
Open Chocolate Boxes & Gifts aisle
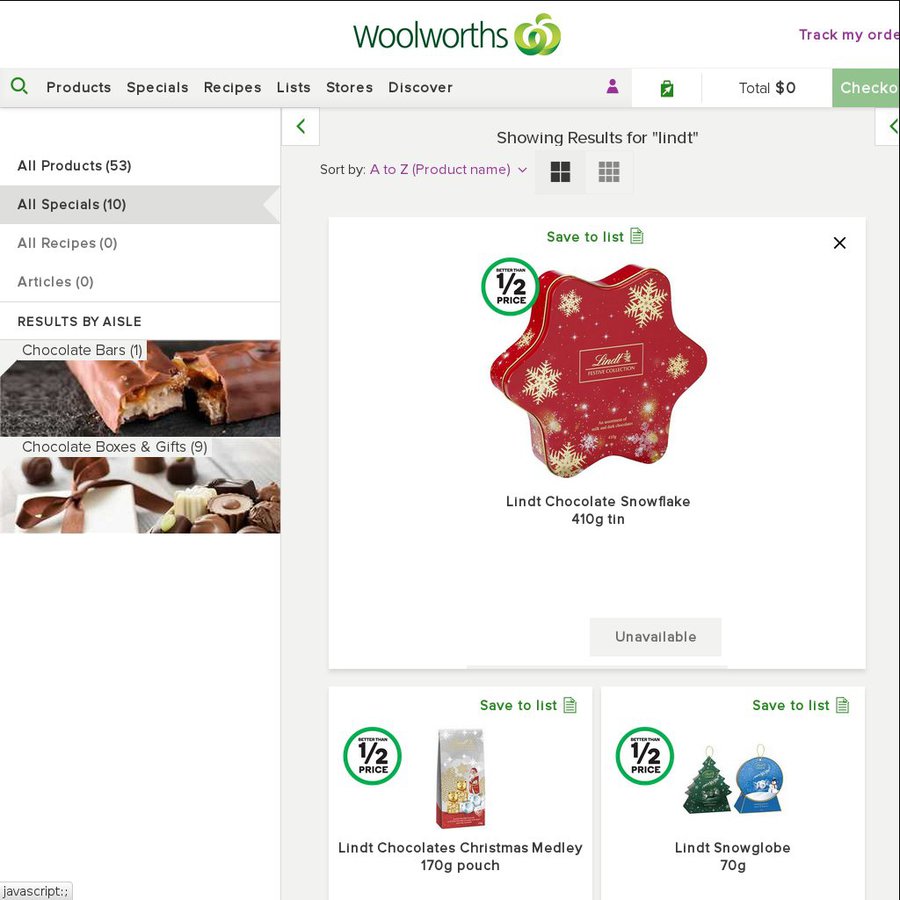pyautogui.click(x=140, y=486)
